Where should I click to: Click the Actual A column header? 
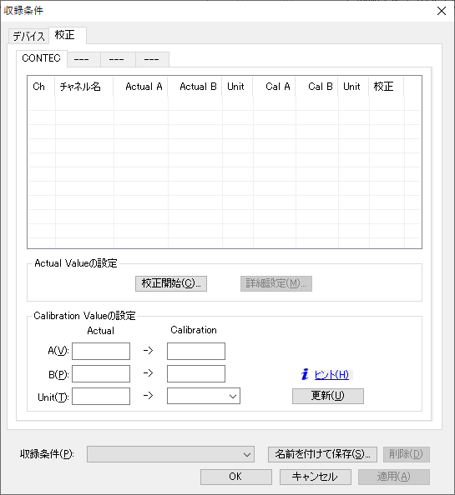coord(141,87)
